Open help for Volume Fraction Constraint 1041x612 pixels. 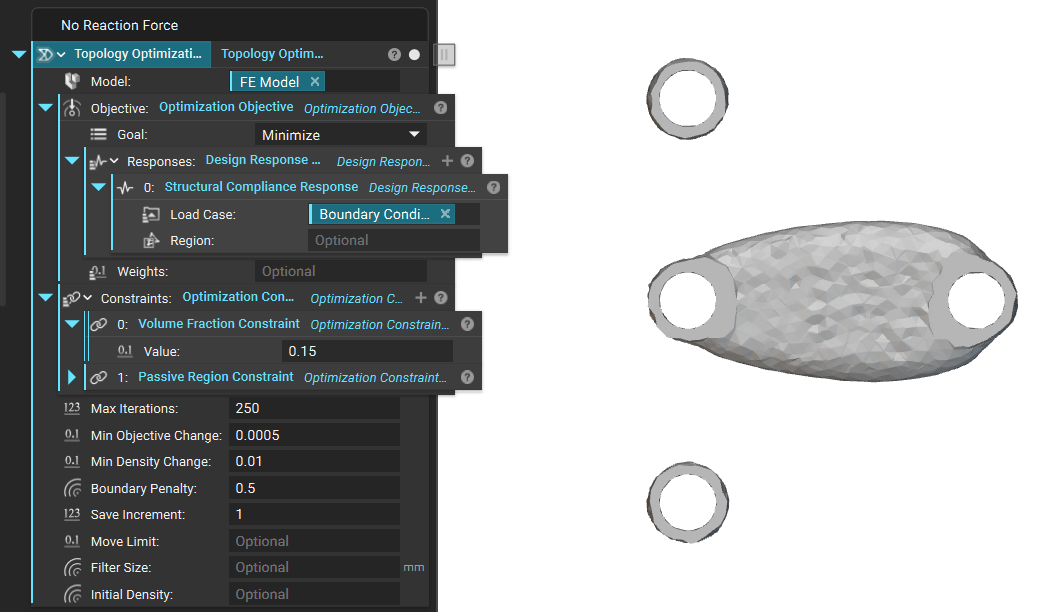click(x=466, y=324)
